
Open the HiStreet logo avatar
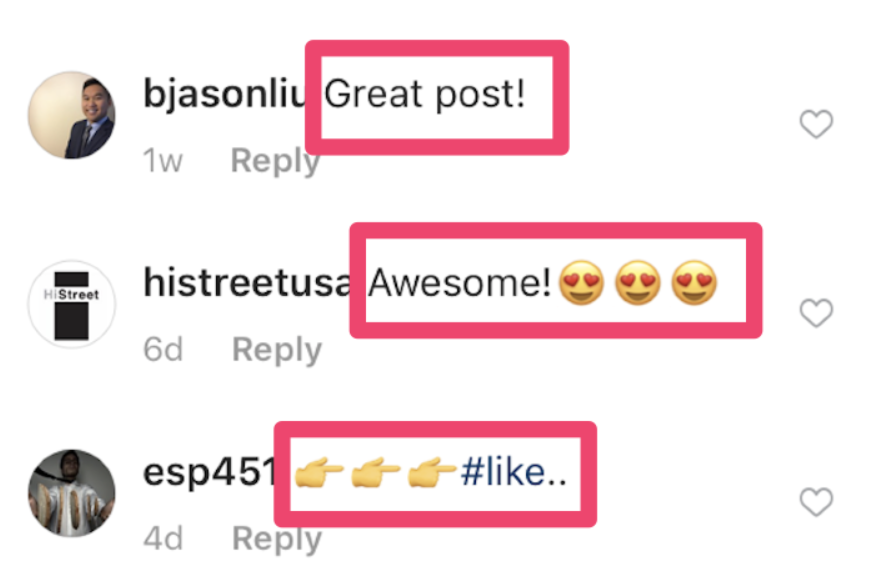[72, 304]
